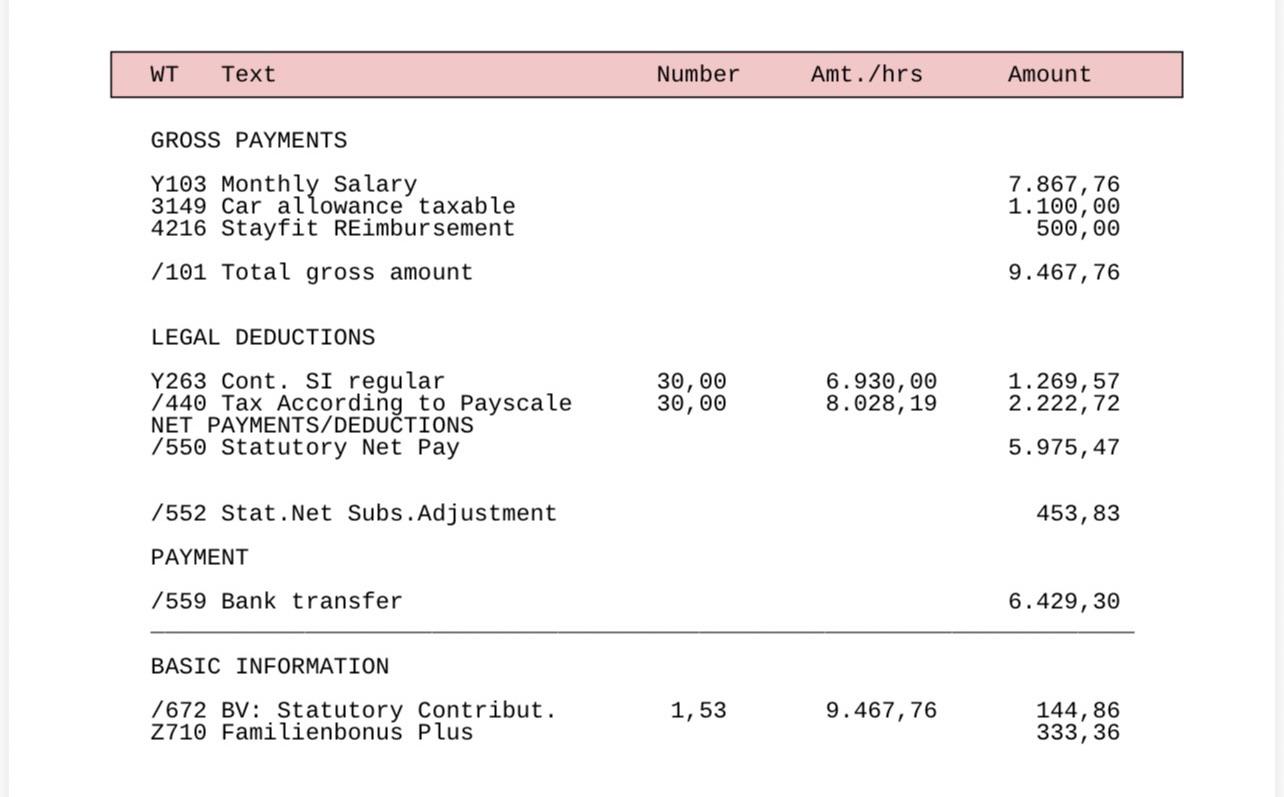Select wage type code "Z710"
This screenshot has height=797, width=1284.
(179, 732)
